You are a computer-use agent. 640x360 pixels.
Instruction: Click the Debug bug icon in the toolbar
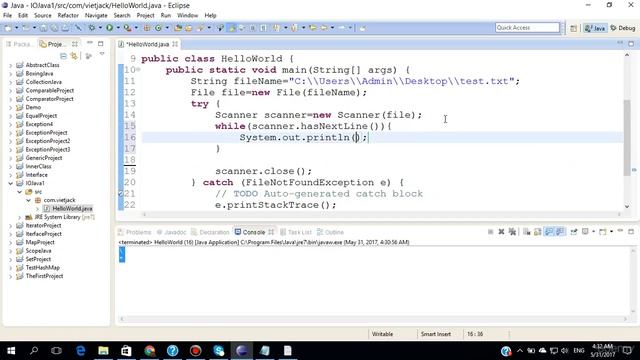coord(91,28)
